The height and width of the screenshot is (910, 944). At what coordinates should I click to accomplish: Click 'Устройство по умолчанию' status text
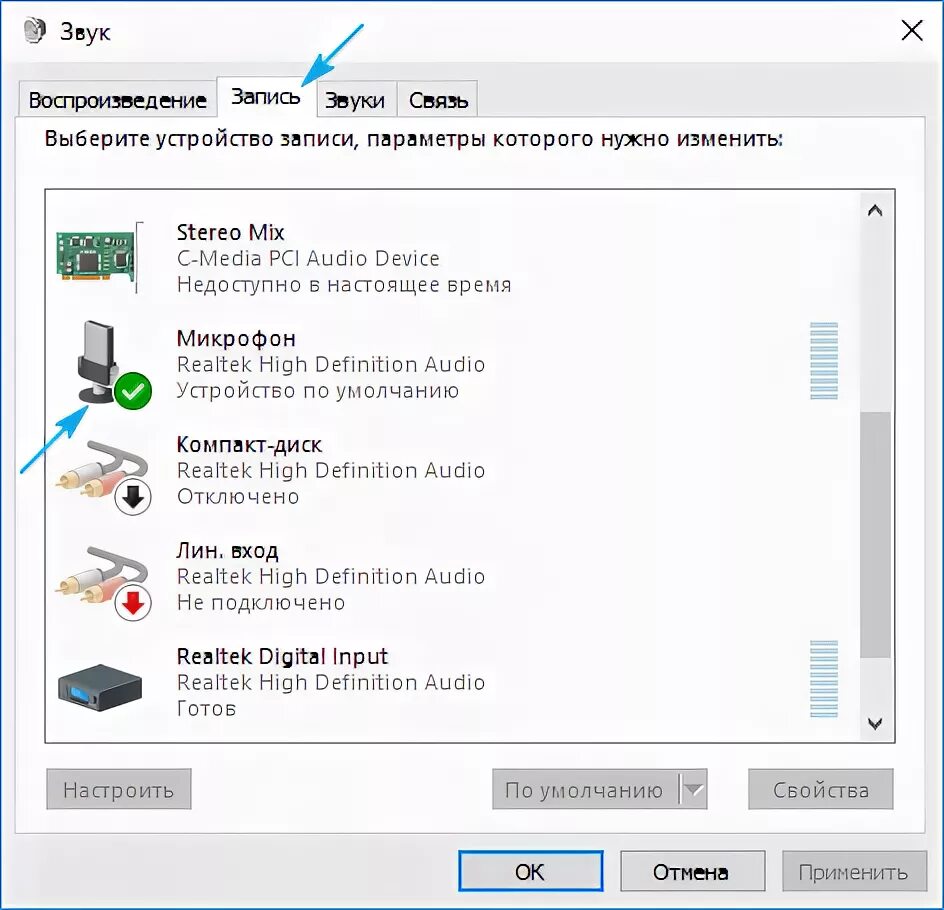point(318,391)
